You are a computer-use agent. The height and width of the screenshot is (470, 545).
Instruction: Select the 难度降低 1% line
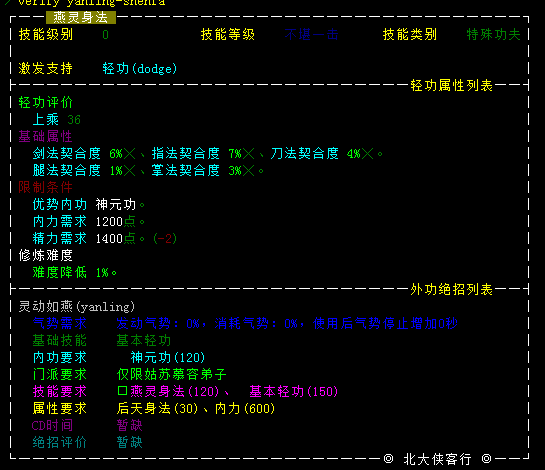click(x=74, y=273)
